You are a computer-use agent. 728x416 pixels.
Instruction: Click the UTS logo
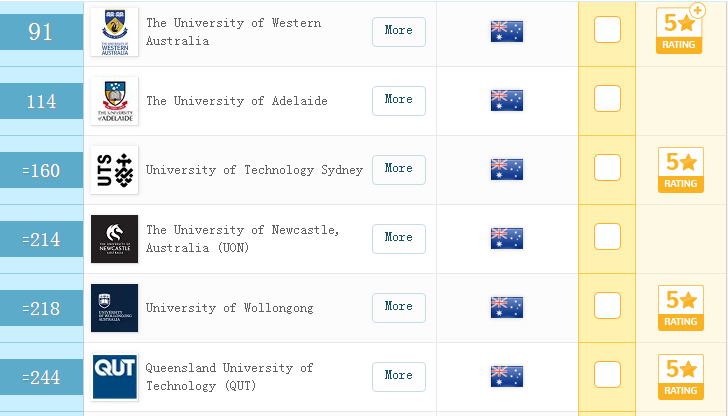pos(114,170)
